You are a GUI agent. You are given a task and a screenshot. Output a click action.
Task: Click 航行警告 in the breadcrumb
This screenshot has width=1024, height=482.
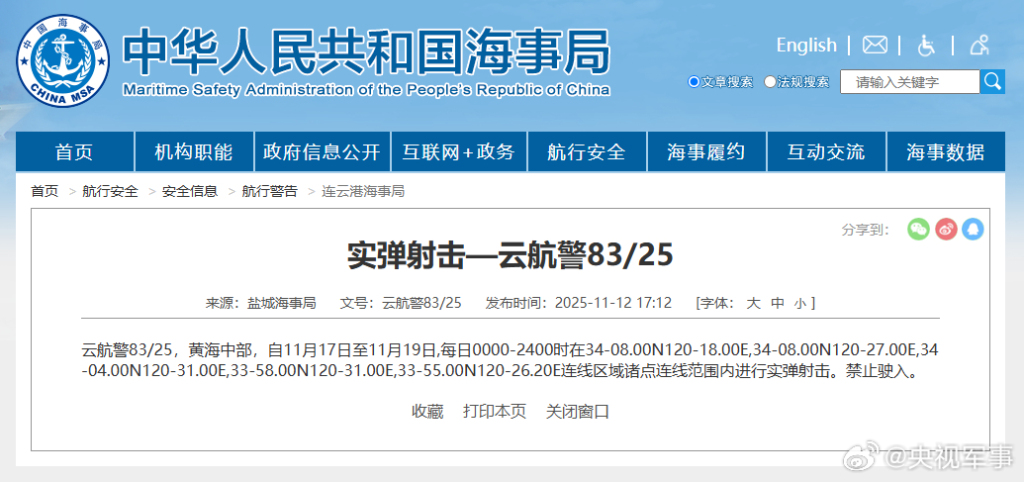(269, 191)
